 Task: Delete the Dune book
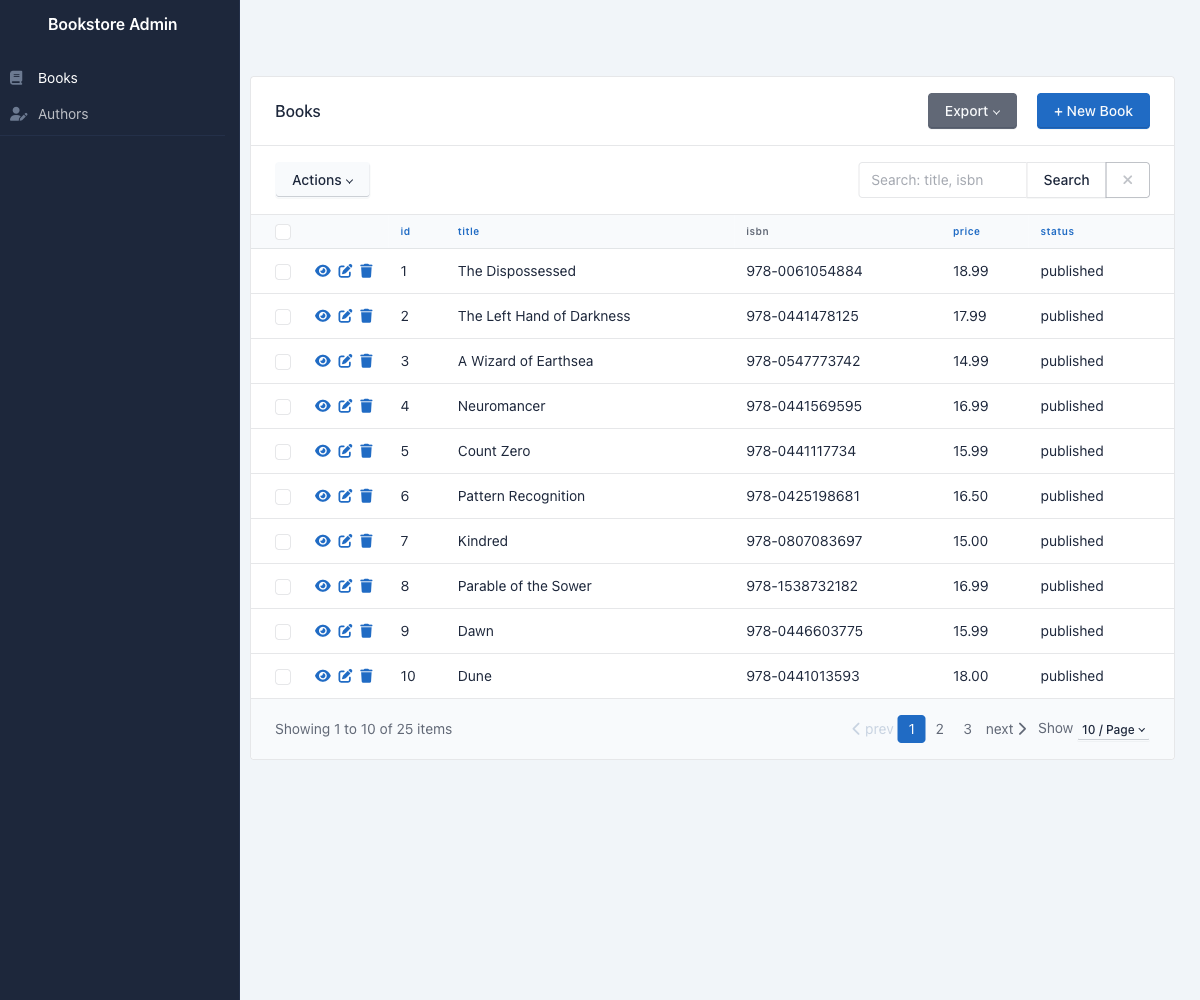(366, 676)
